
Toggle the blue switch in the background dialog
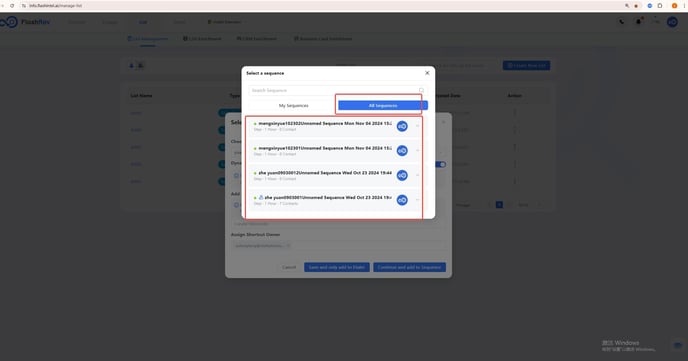pyautogui.click(x=441, y=164)
